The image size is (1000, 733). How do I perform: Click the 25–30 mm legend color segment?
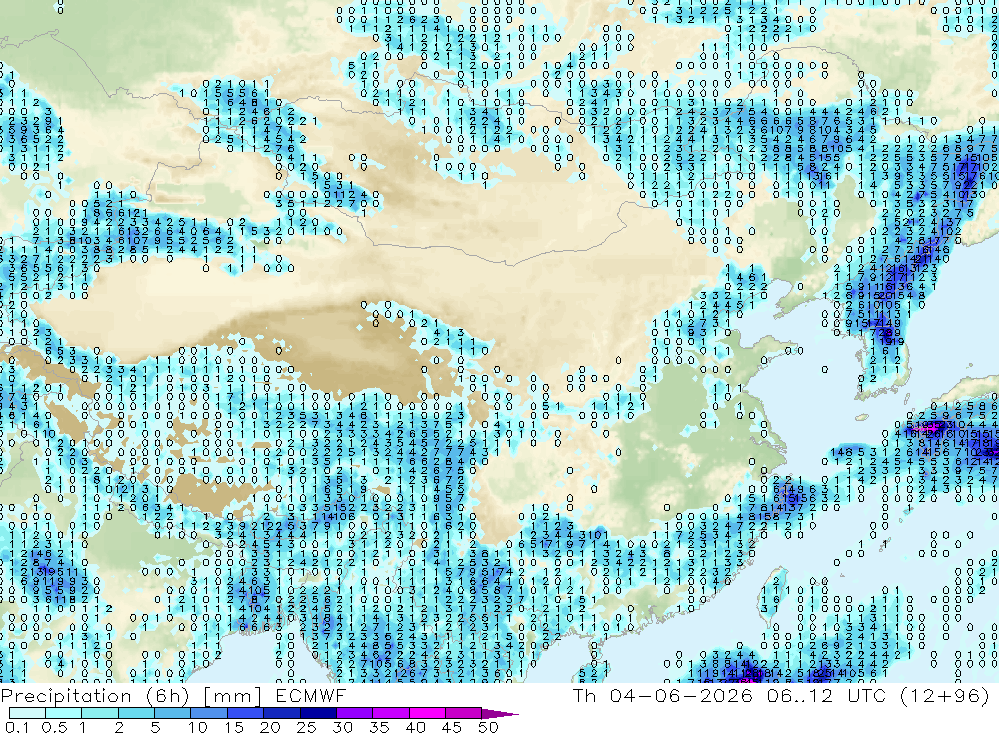tap(318, 713)
